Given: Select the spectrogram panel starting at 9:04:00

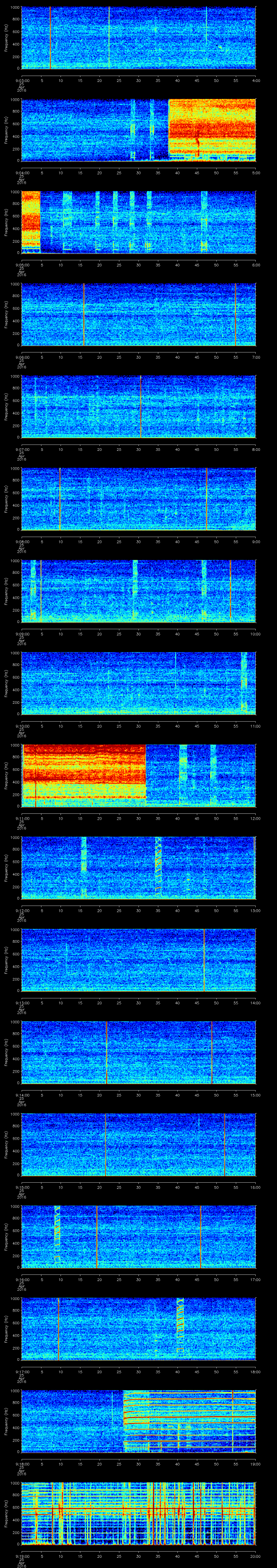Looking at the screenshot, I should tap(138, 130).
